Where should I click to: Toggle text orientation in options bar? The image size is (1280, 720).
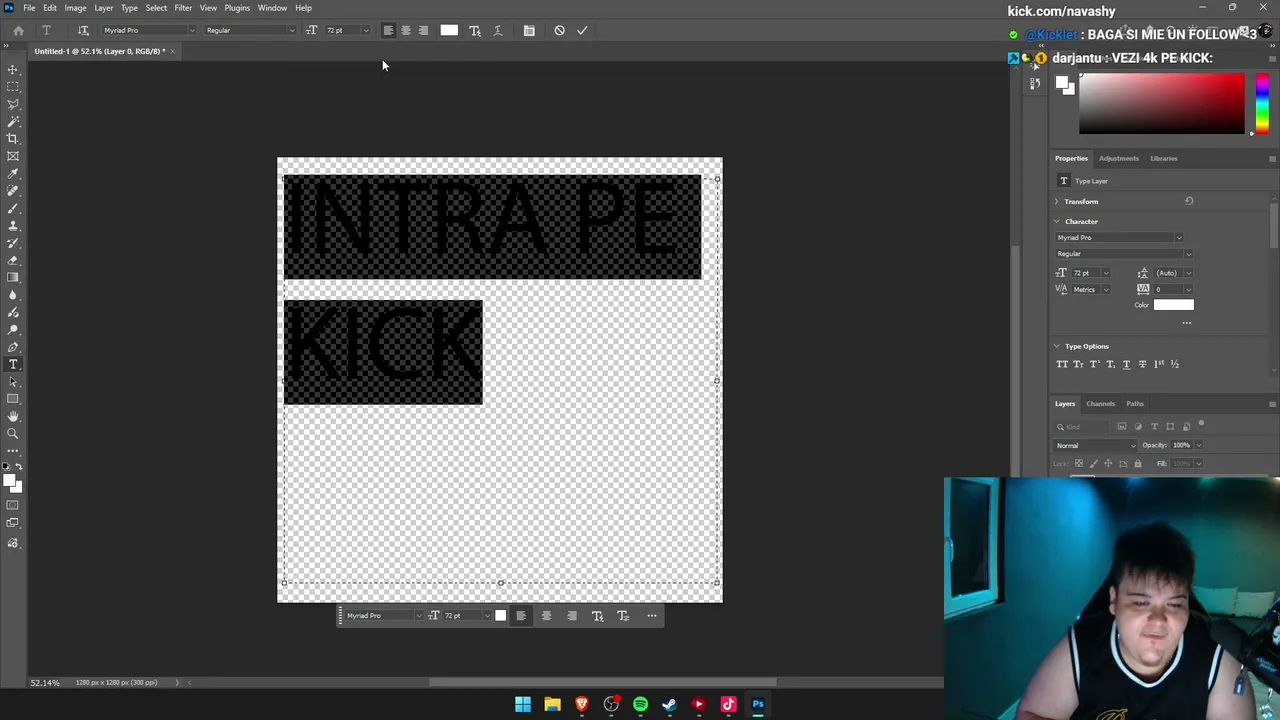point(83,30)
